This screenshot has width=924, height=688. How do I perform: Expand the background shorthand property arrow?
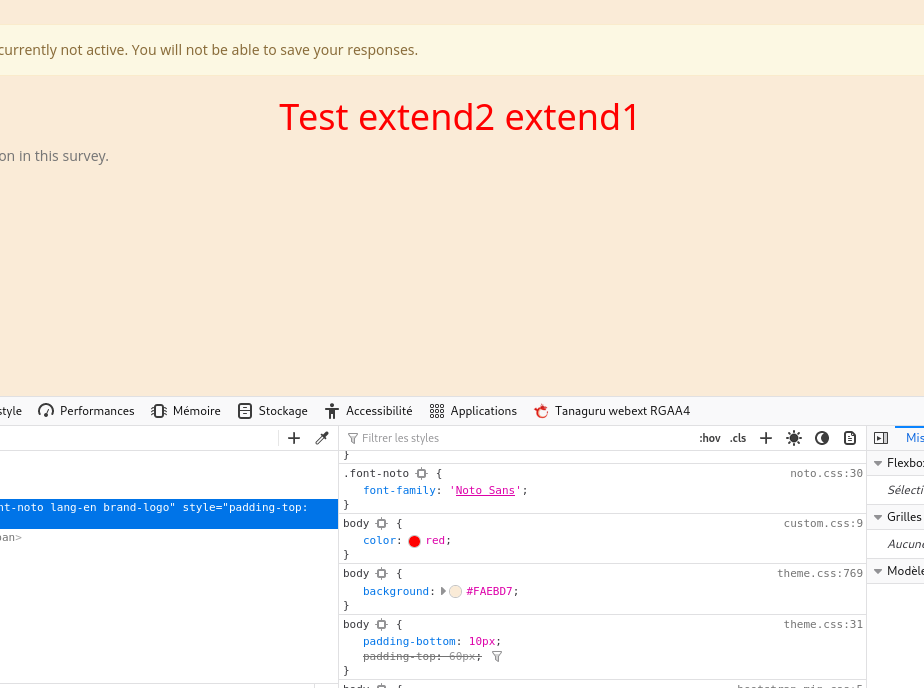click(443, 591)
